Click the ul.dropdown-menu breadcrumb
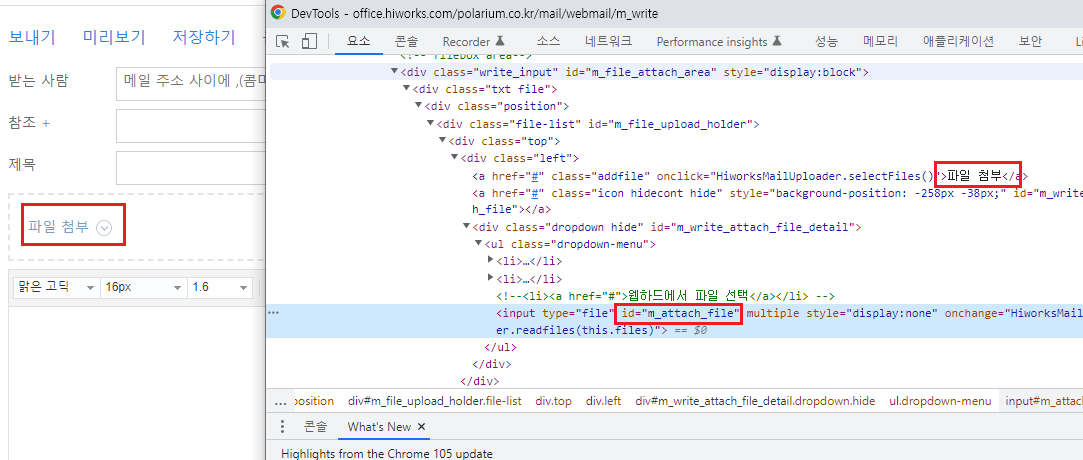This screenshot has width=1083, height=460. pyautogui.click(x=940, y=401)
